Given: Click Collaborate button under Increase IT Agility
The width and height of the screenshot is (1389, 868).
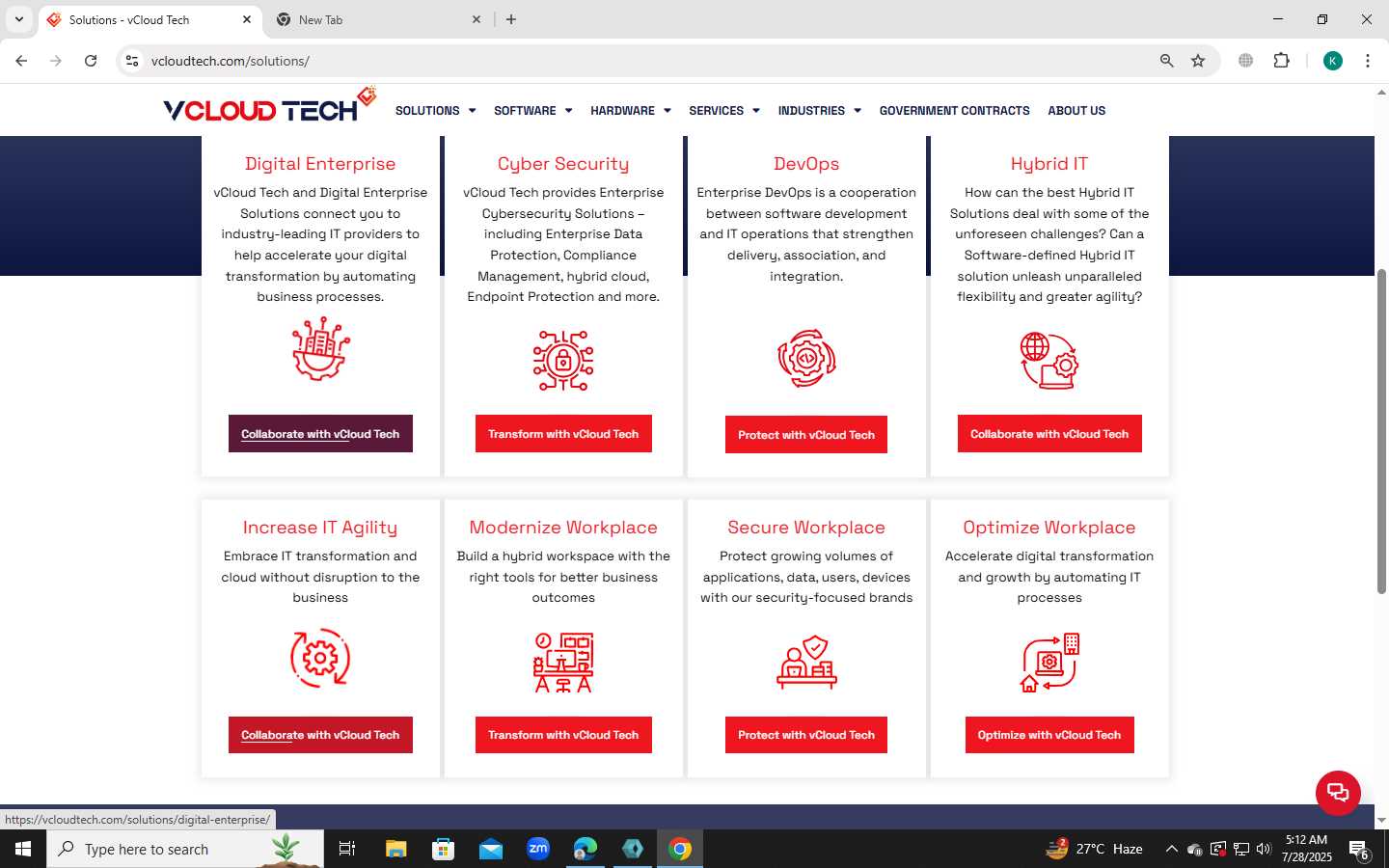Looking at the screenshot, I should 320,735.
